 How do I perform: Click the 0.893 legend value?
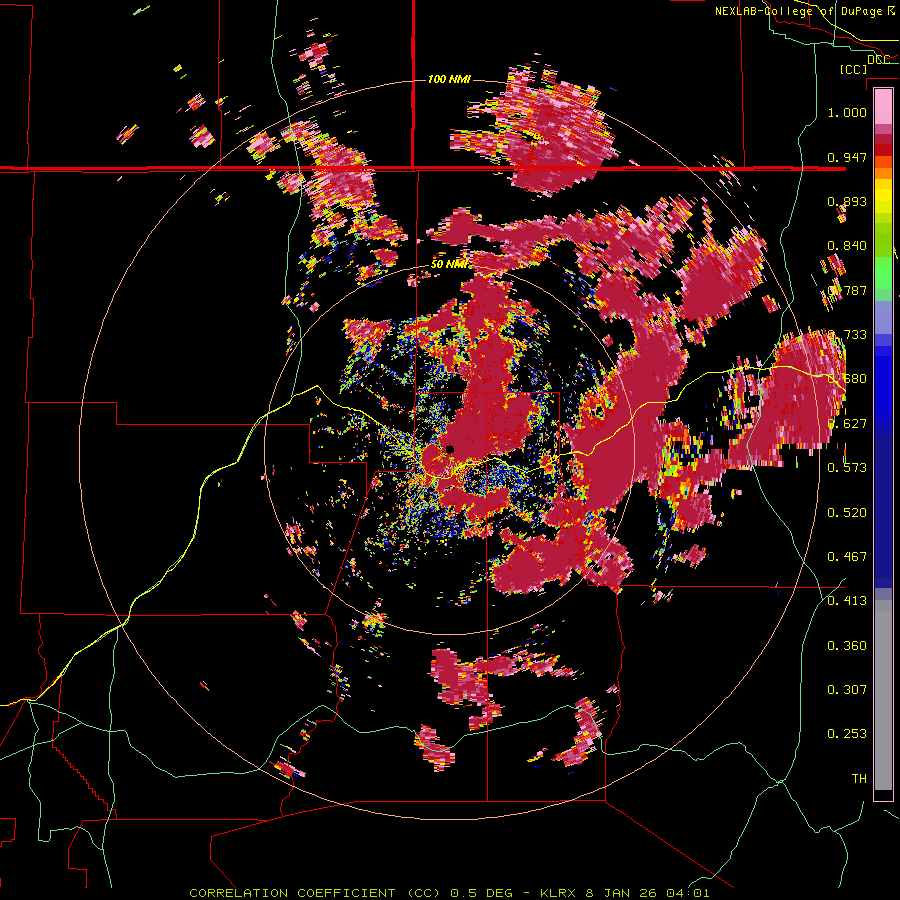(x=847, y=201)
